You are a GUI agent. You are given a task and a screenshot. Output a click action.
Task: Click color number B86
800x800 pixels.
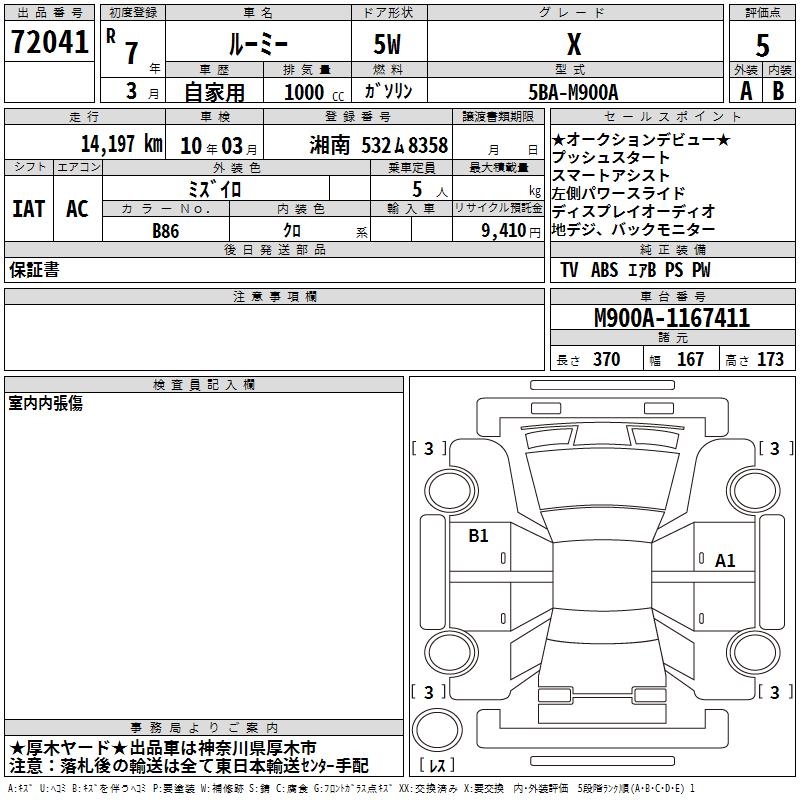click(x=165, y=231)
